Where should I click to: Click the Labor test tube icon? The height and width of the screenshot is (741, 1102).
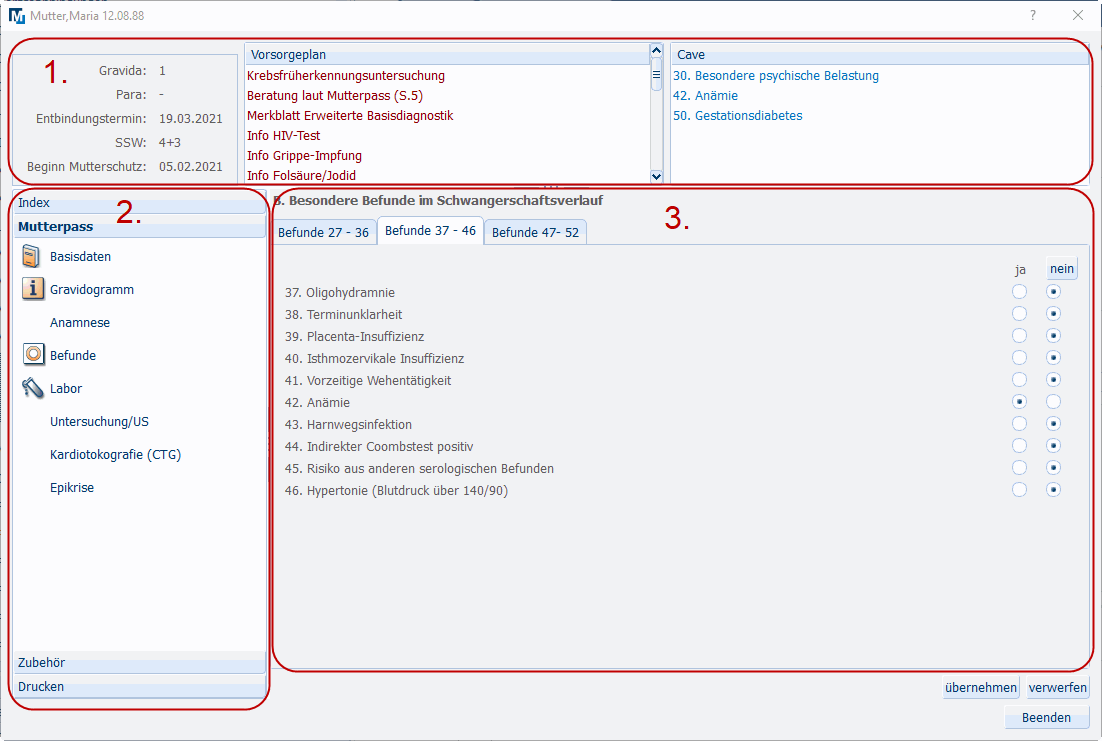pyautogui.click(x=32, y=387)
